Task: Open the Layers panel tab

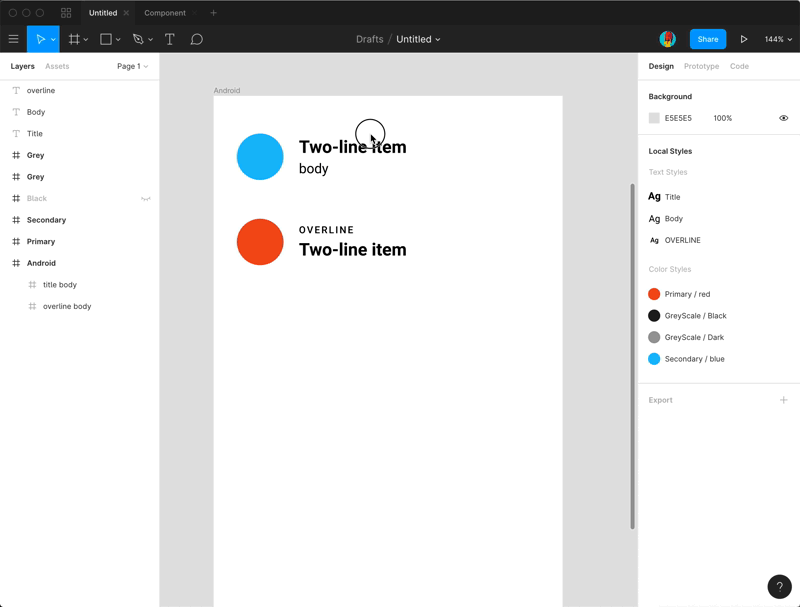Action: [x=22, y=66]
